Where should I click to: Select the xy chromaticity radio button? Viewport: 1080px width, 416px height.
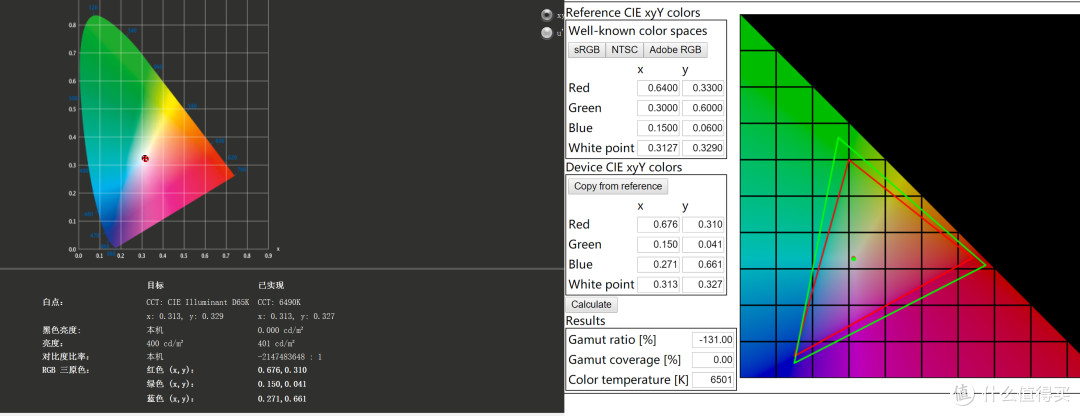tap(547, 15)
